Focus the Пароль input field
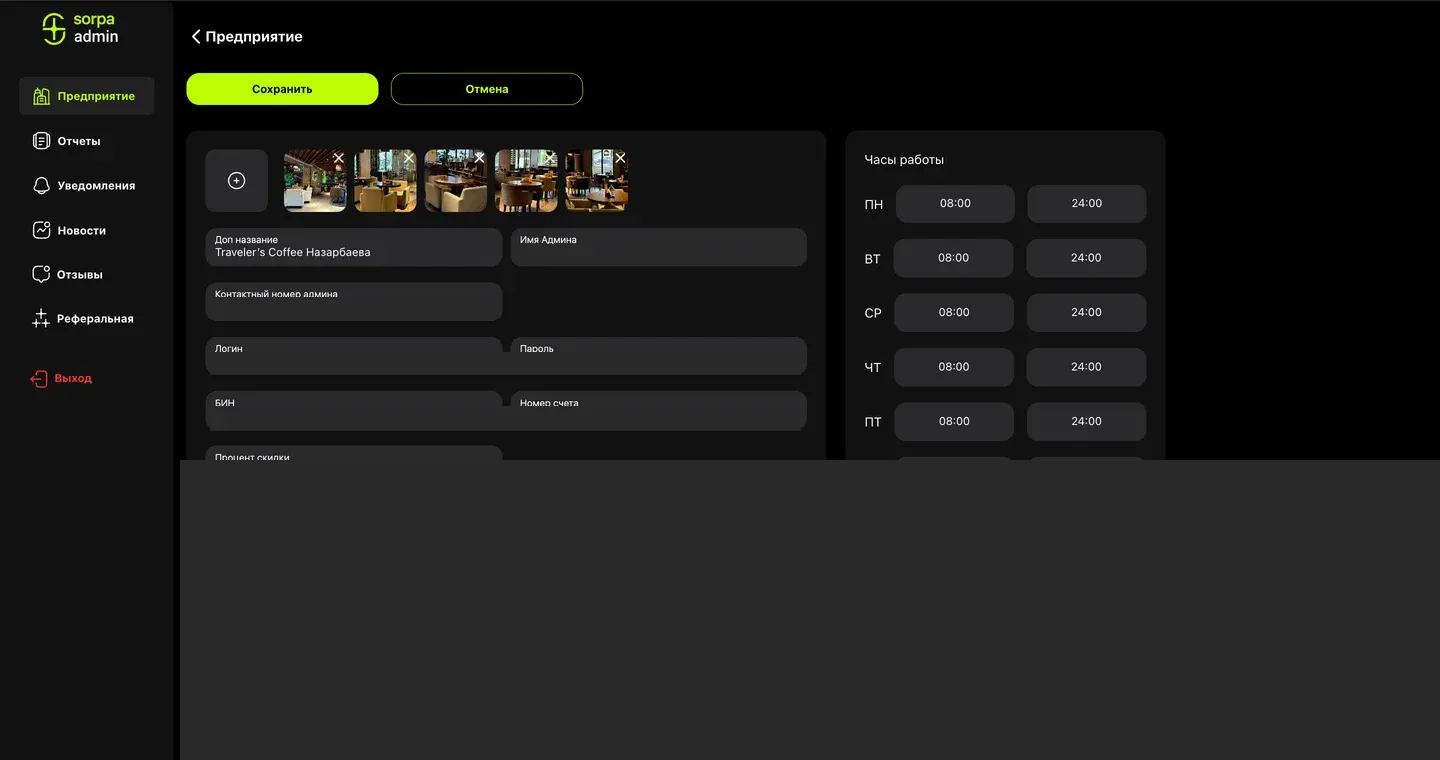The width and height of the screenshot is (1440, 760). (x=659, y=356)
